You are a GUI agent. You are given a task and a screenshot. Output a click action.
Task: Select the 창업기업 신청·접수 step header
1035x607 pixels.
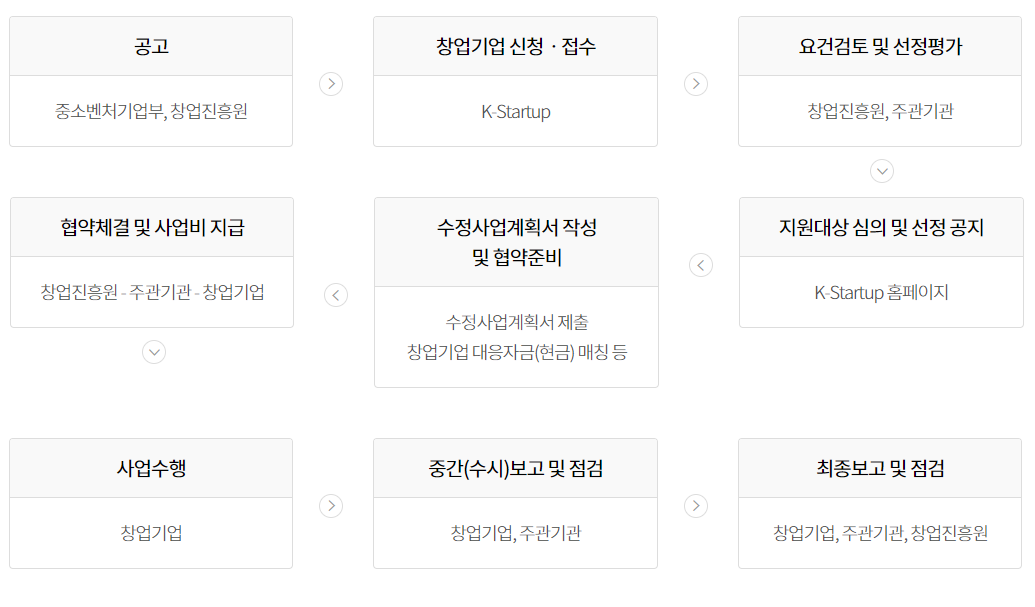(516, 46)
